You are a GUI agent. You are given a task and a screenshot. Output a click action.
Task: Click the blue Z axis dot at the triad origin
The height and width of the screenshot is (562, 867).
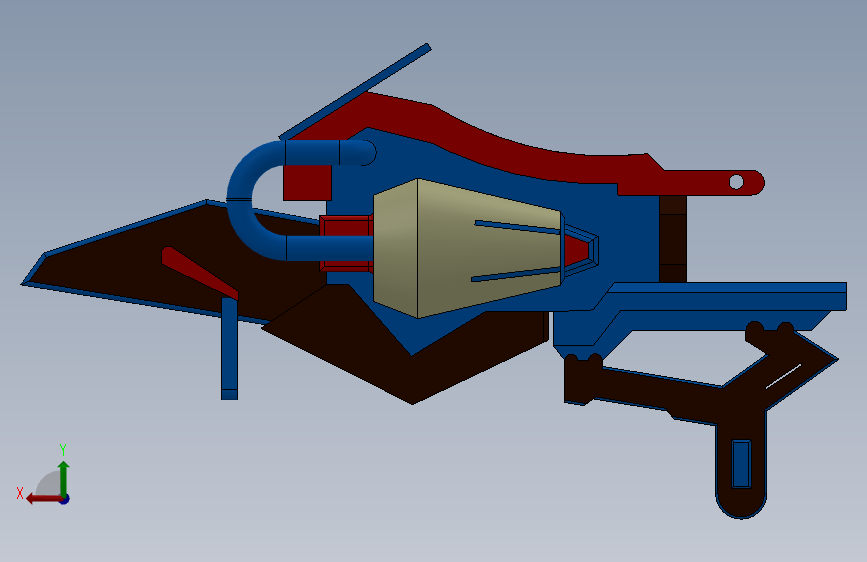click(x=65, y=499)
